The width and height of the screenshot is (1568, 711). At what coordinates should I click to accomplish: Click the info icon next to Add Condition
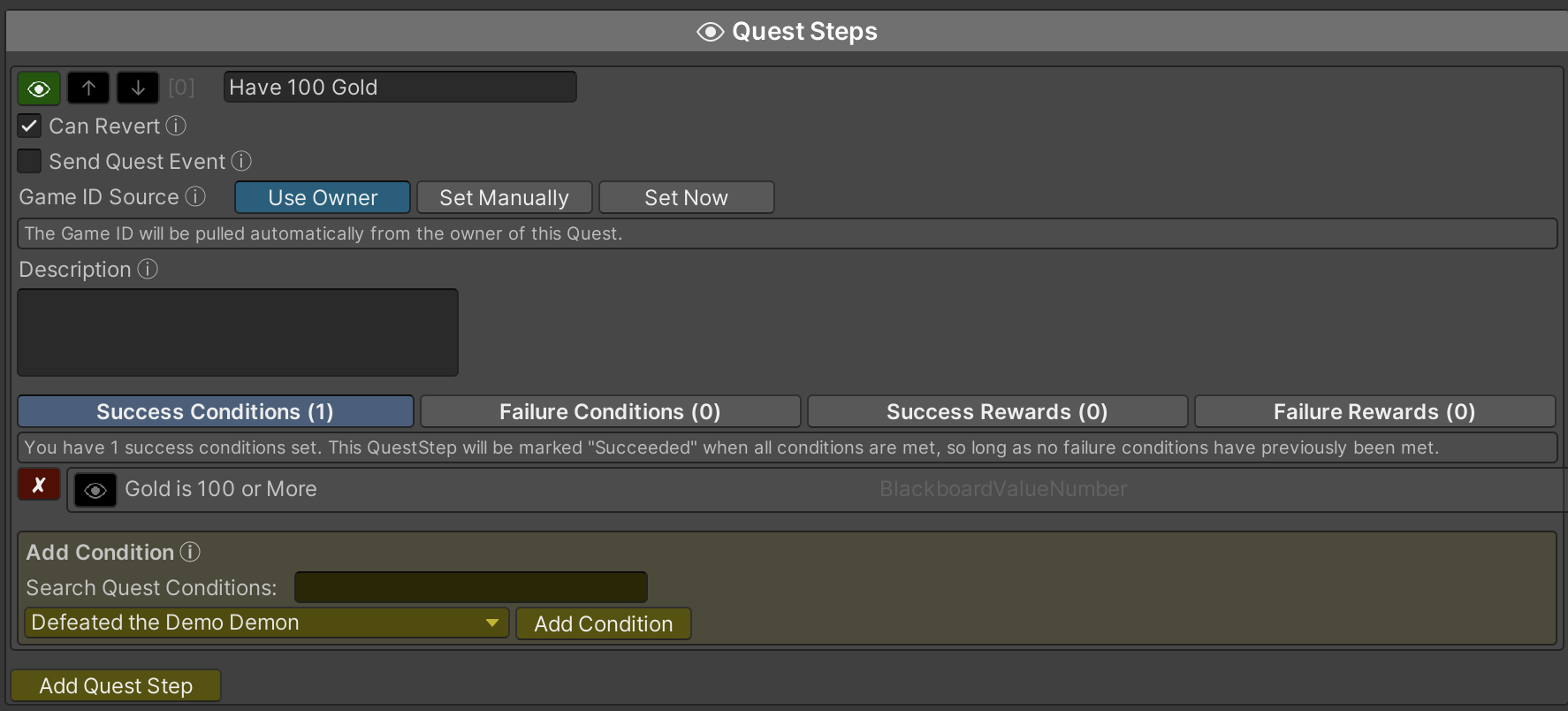(x=190, y=552)
